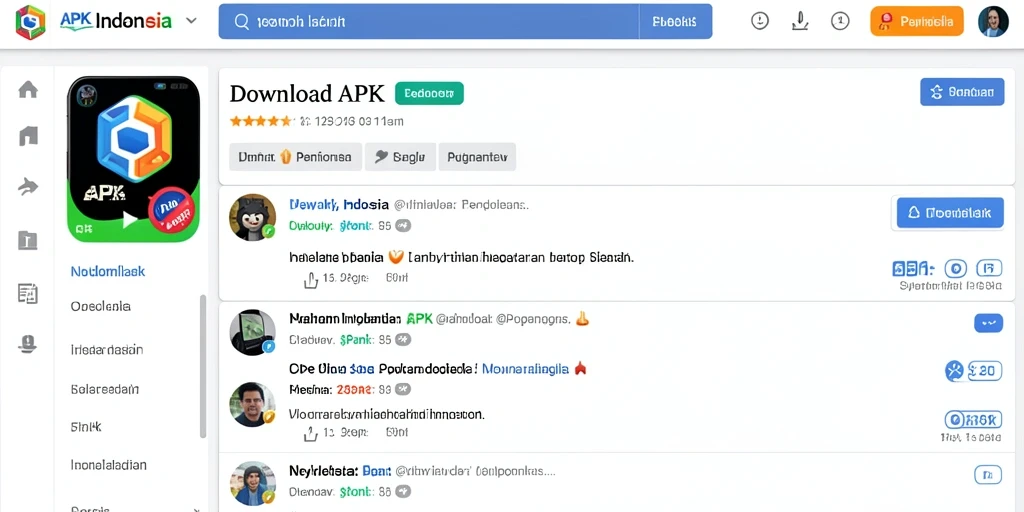The image size is (1024, 512).
Task: Open the share arrow icon in sidebar
Action: pos(27,187)
